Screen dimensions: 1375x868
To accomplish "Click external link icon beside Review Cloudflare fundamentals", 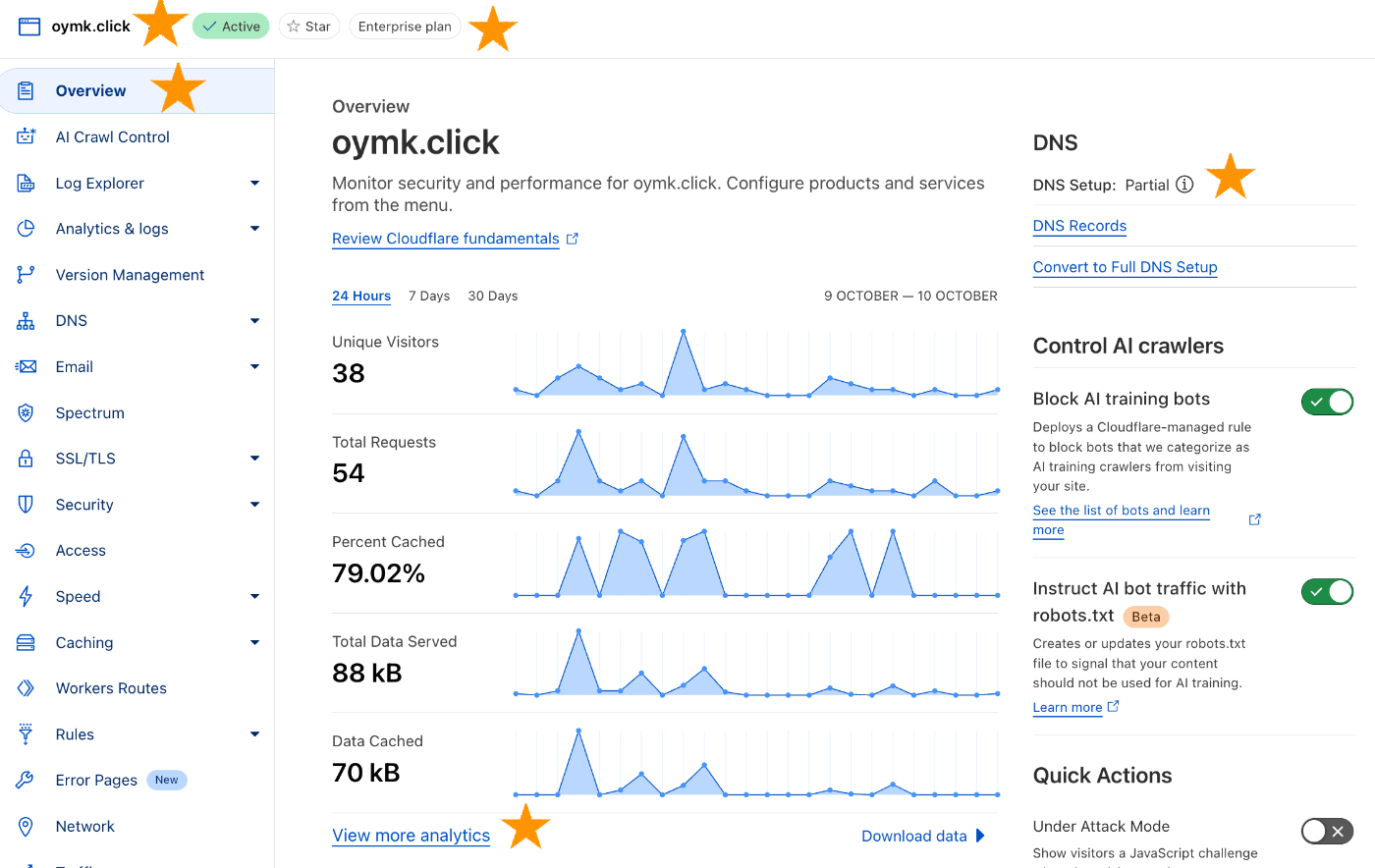I will 573,239.
